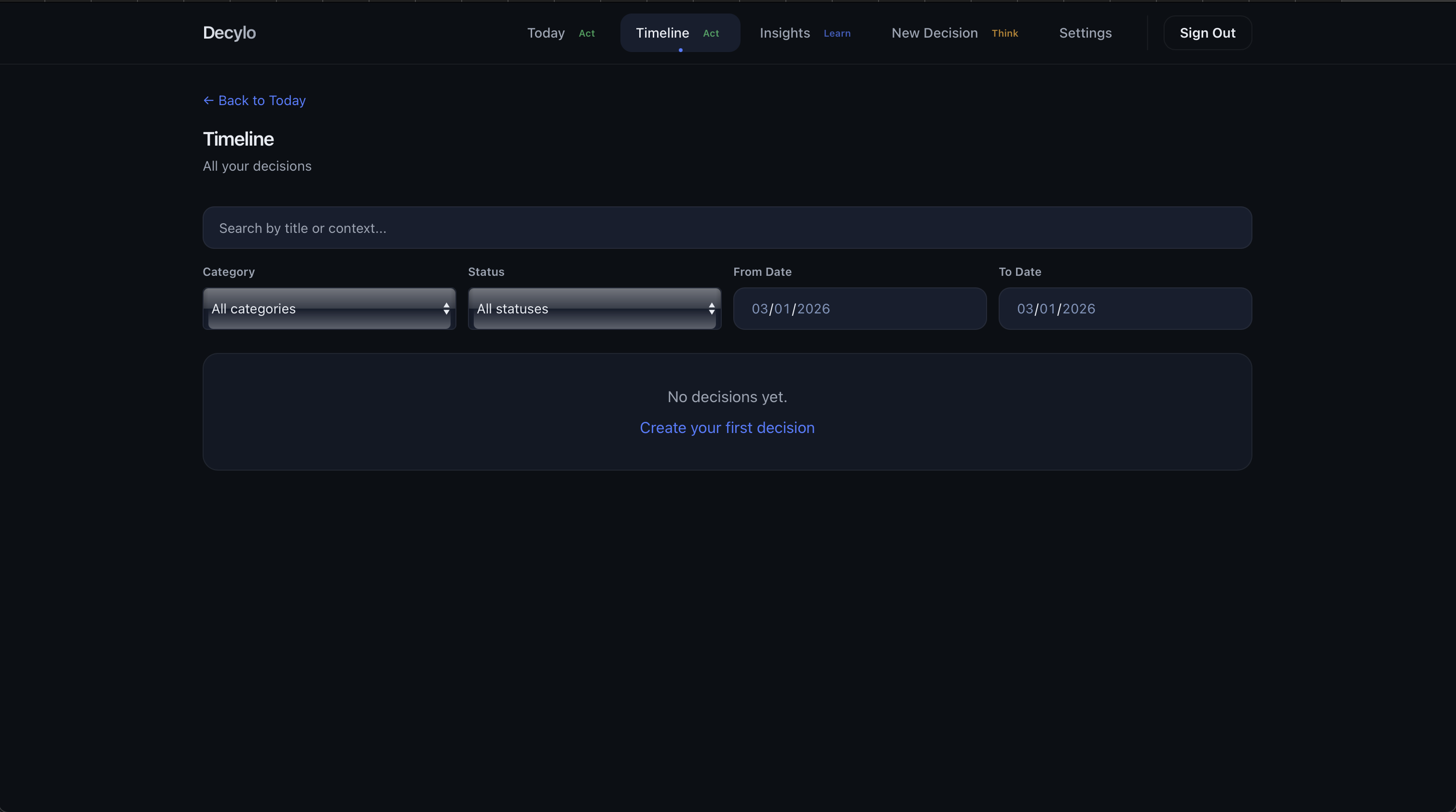
Task: Open the Today tab
Action: pyautogui.click(x=561, y=33)
